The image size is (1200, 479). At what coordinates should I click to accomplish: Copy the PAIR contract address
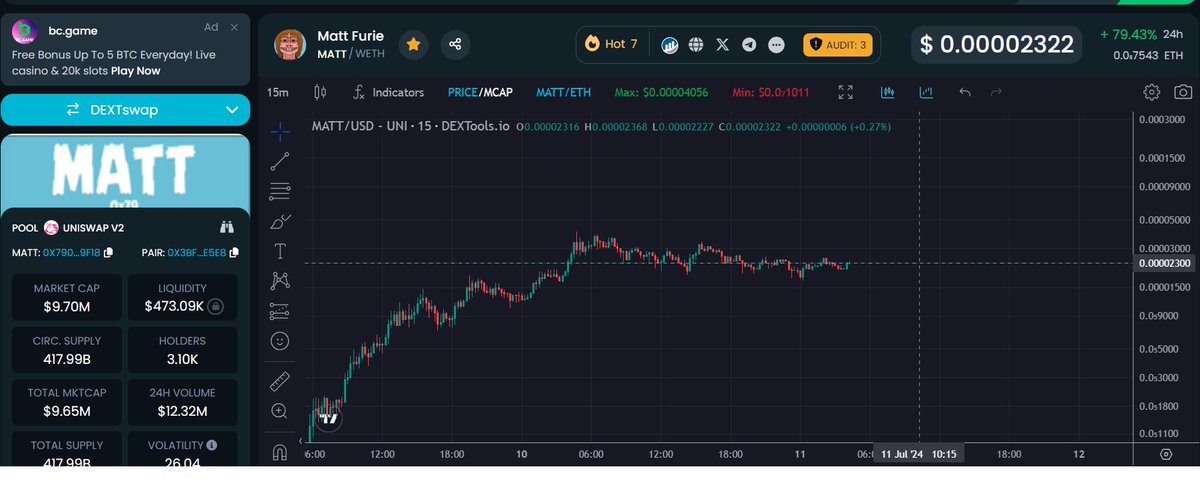point(234,252)
